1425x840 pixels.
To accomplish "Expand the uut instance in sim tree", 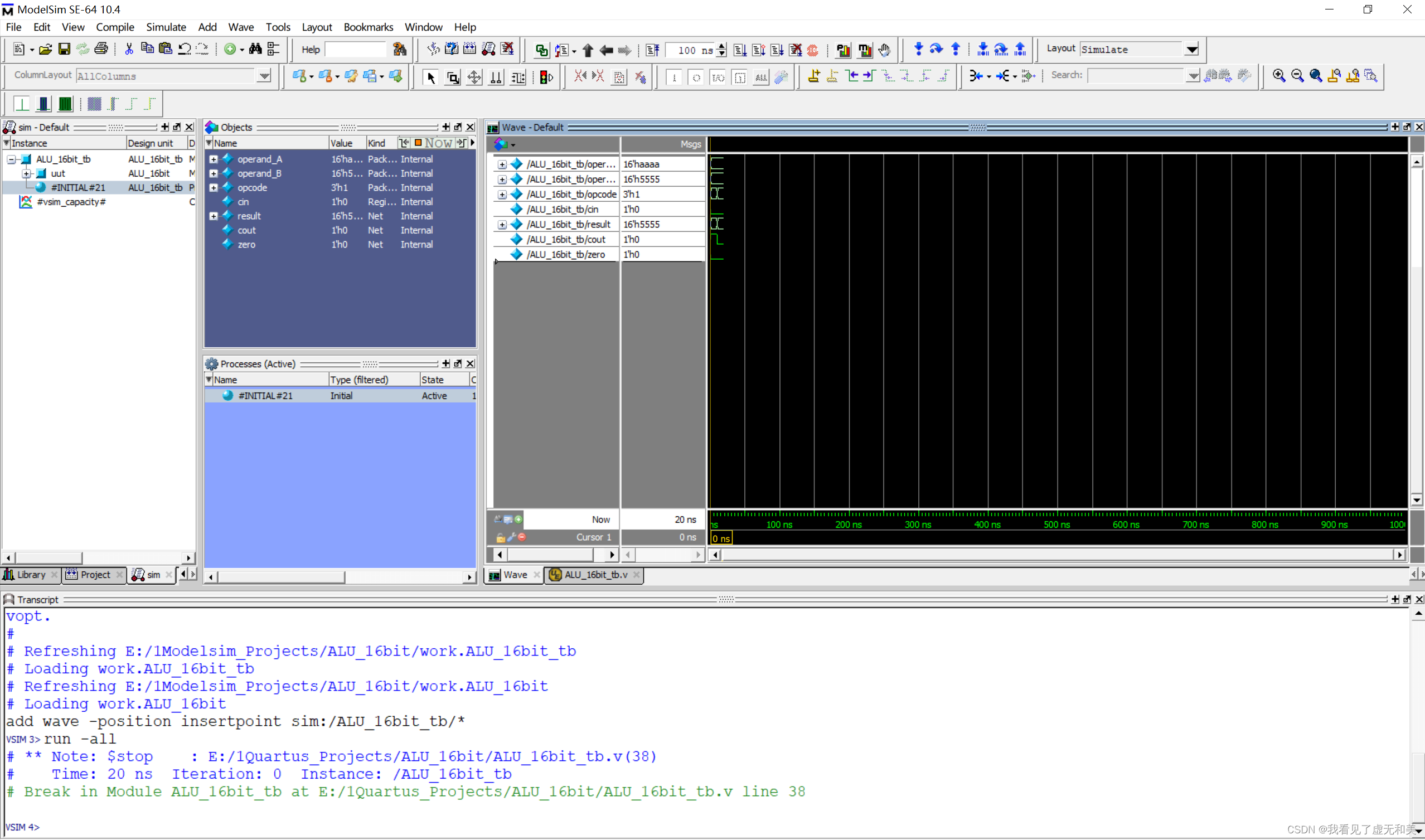I will pyautogui.click(x=27, y=174).
